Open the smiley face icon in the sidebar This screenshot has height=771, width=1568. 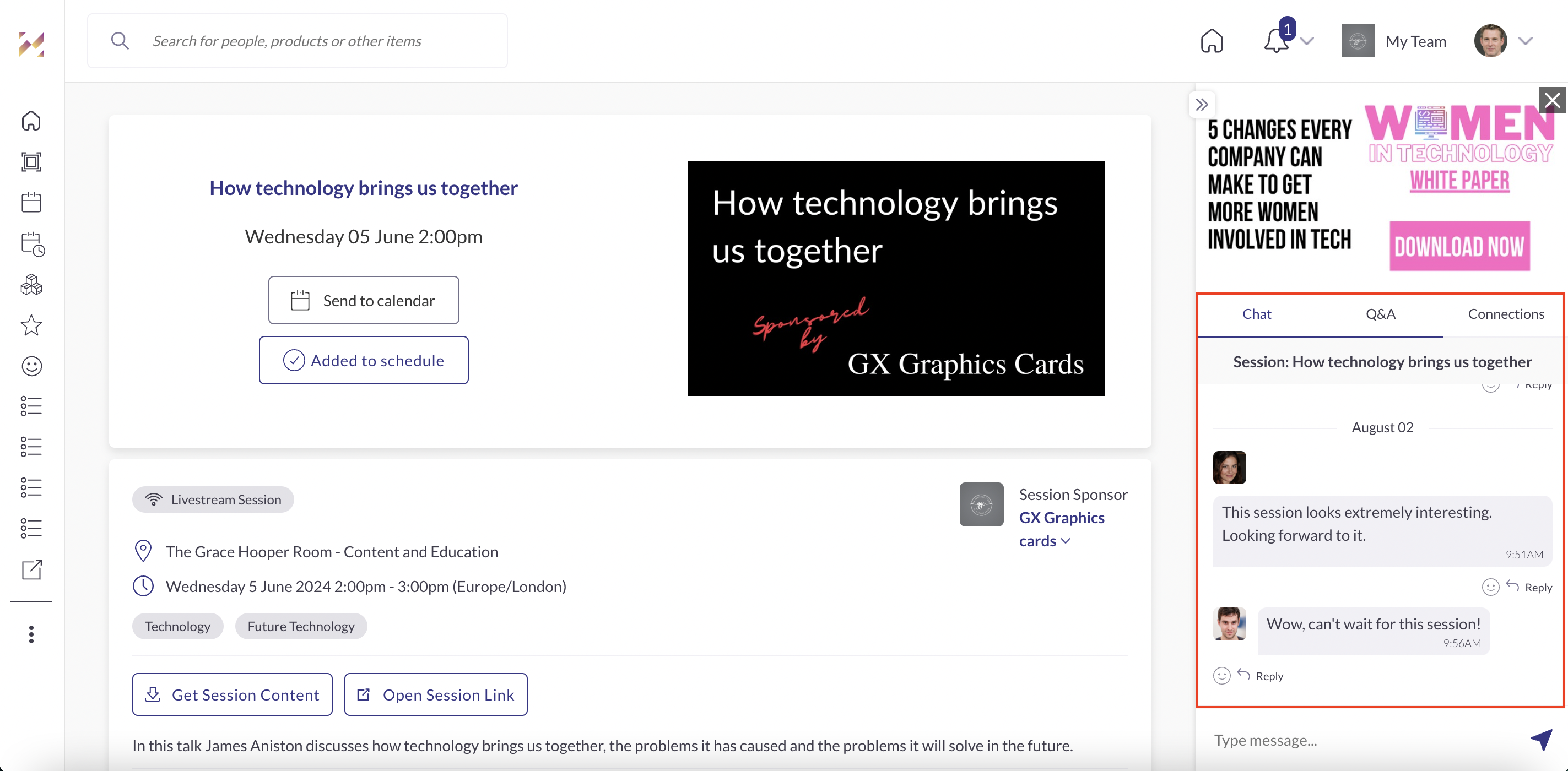[x=31, y=366]
